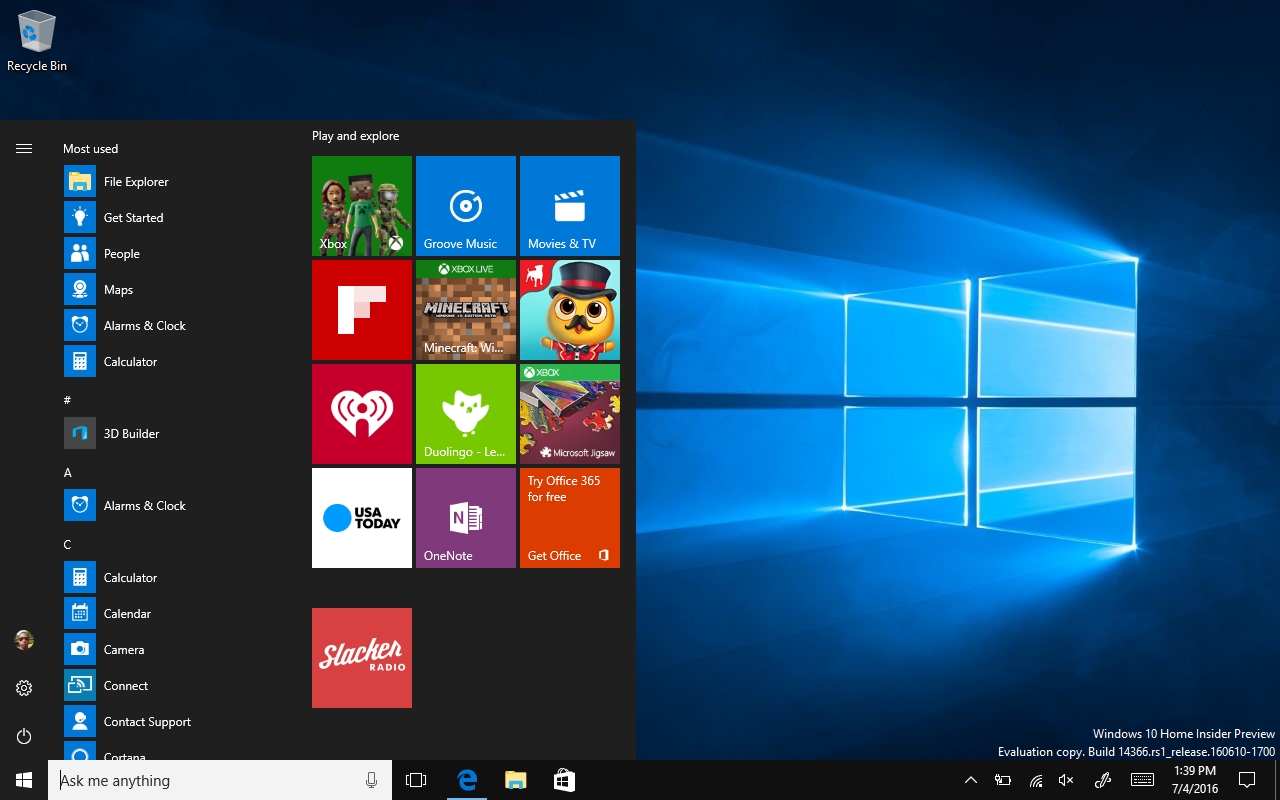Screen dimensions: 1280x800
Task: Unmute the volume speaker icon
Action: pos(1066,780)
